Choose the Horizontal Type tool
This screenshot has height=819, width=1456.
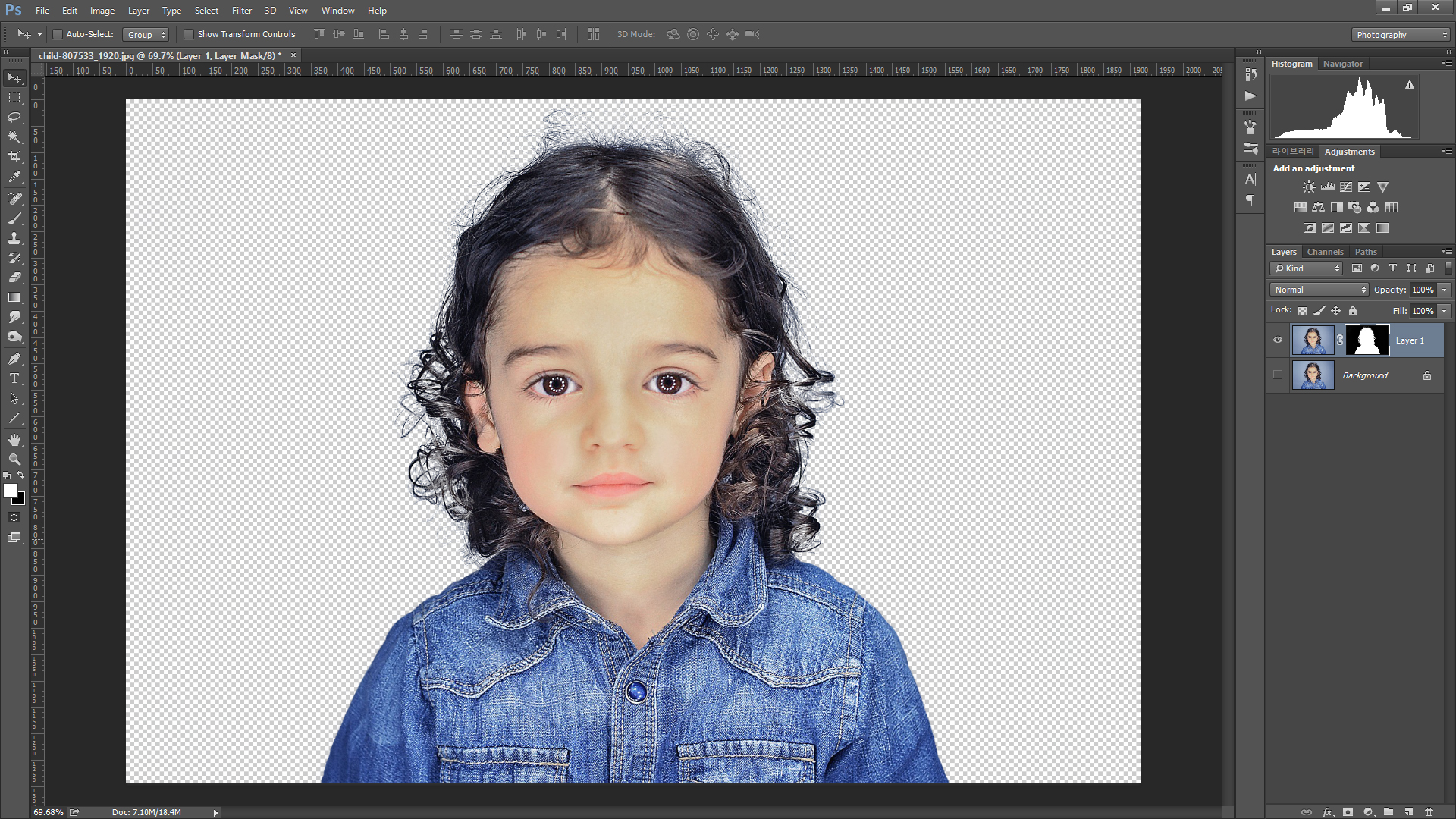point(14,378)
